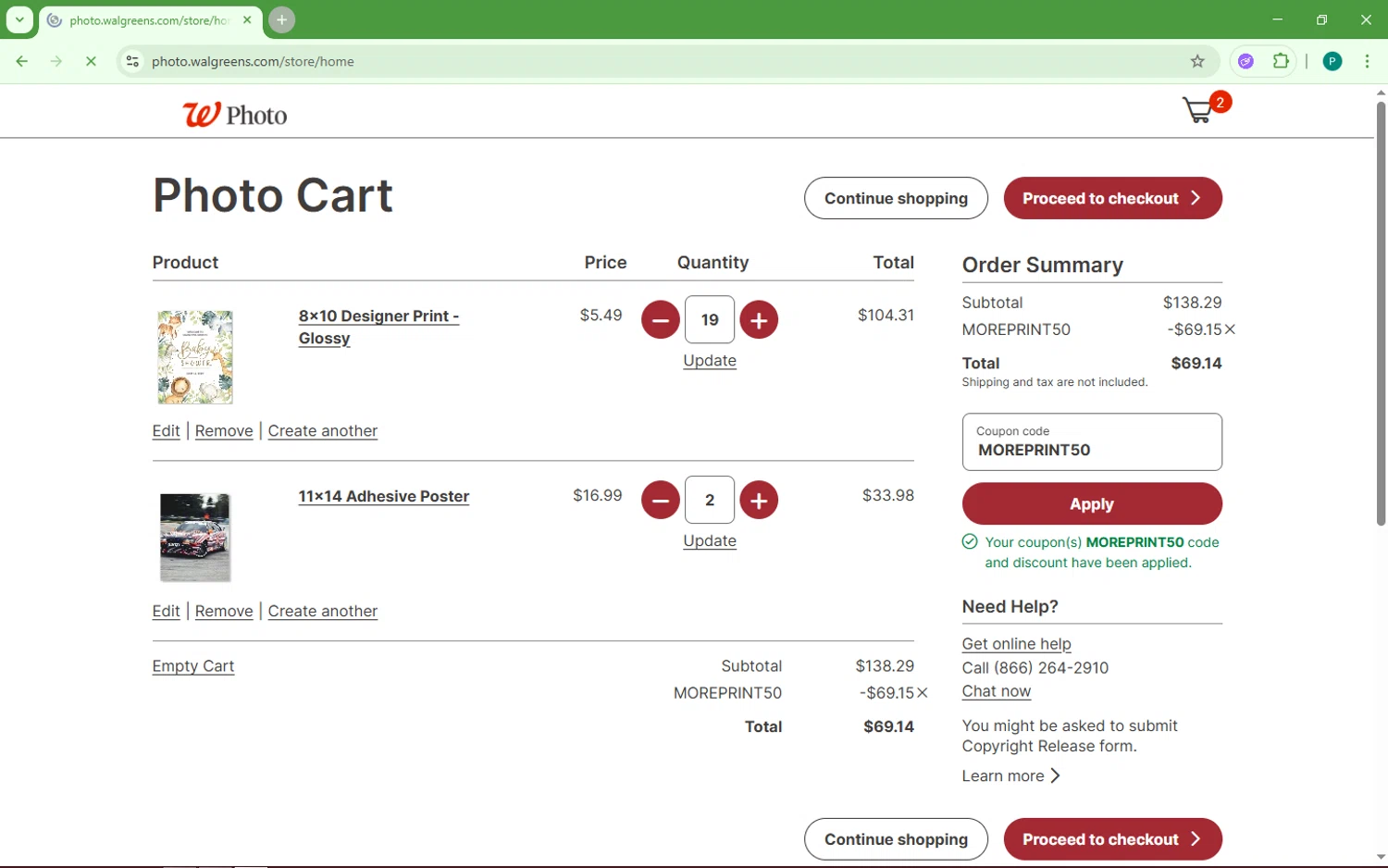1388x868 pixels.
Task: Click Order Summary total $69.14
Action: click(x=1196, y=364)
